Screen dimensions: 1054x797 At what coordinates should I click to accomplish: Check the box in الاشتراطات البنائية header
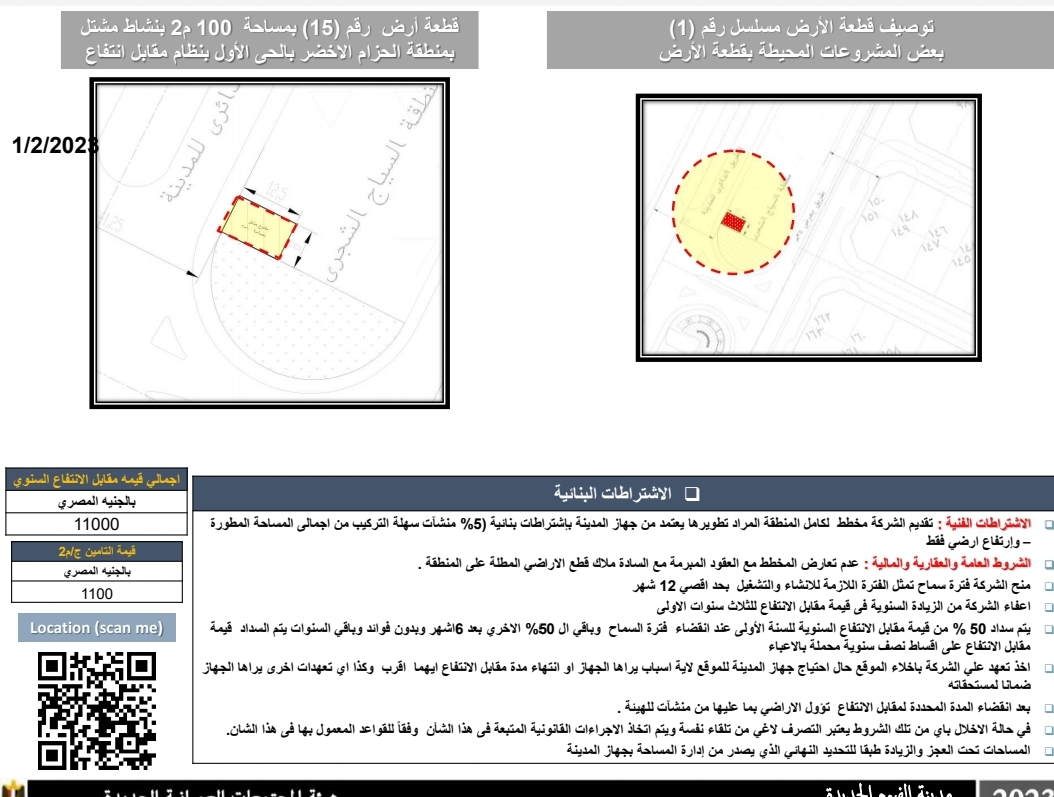692,495
